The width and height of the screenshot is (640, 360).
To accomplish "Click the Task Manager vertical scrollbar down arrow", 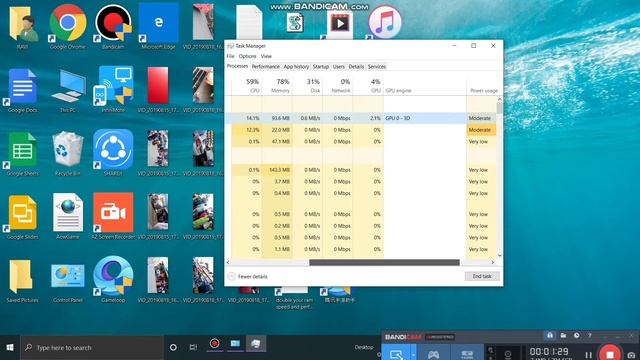I will point(500,256).
